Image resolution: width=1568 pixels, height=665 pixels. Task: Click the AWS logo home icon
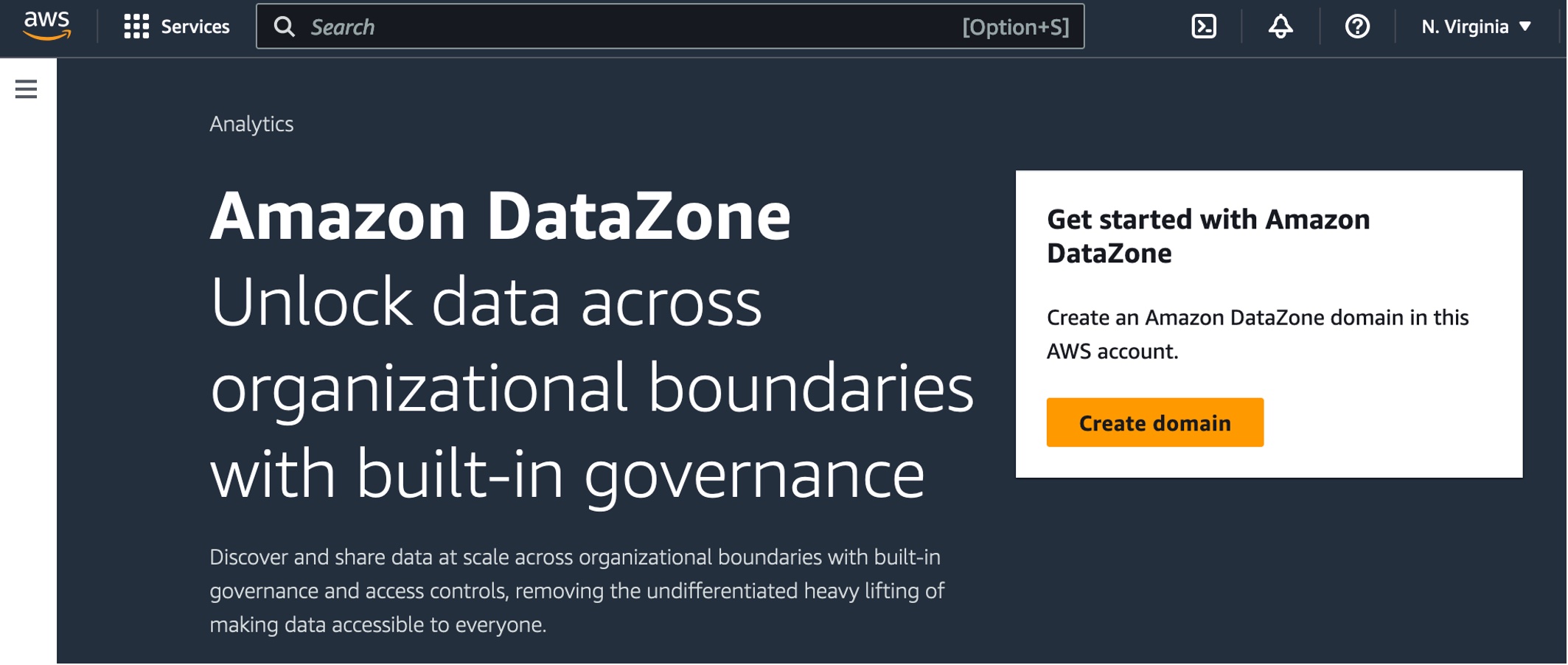pyautogui.click(x=47, y=26)
